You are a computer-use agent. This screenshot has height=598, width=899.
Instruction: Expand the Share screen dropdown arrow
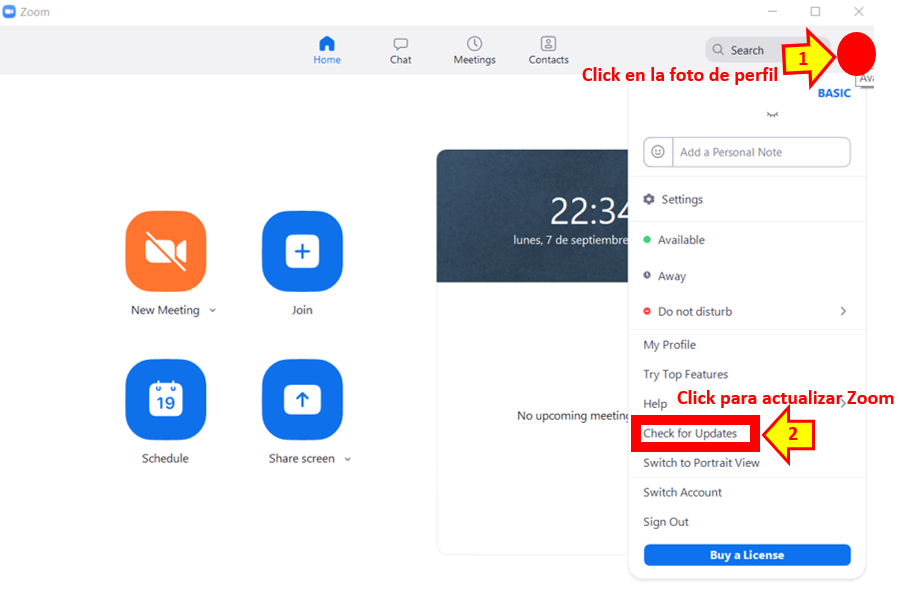pos(347,459)
